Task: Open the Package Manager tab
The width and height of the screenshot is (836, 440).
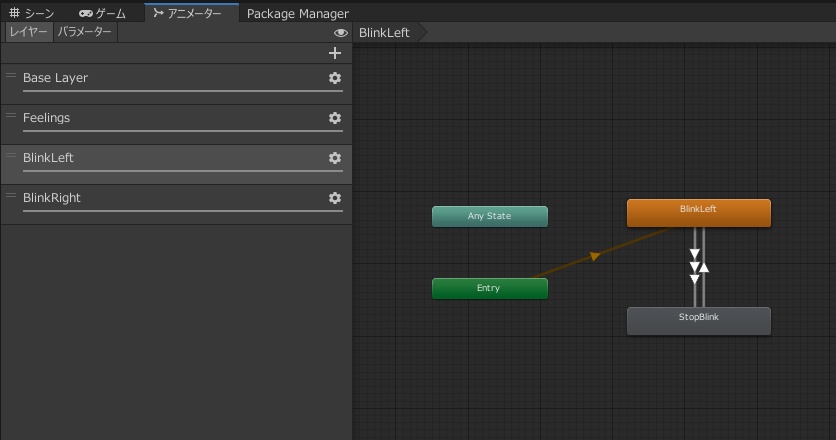Action: click(298, 13)
